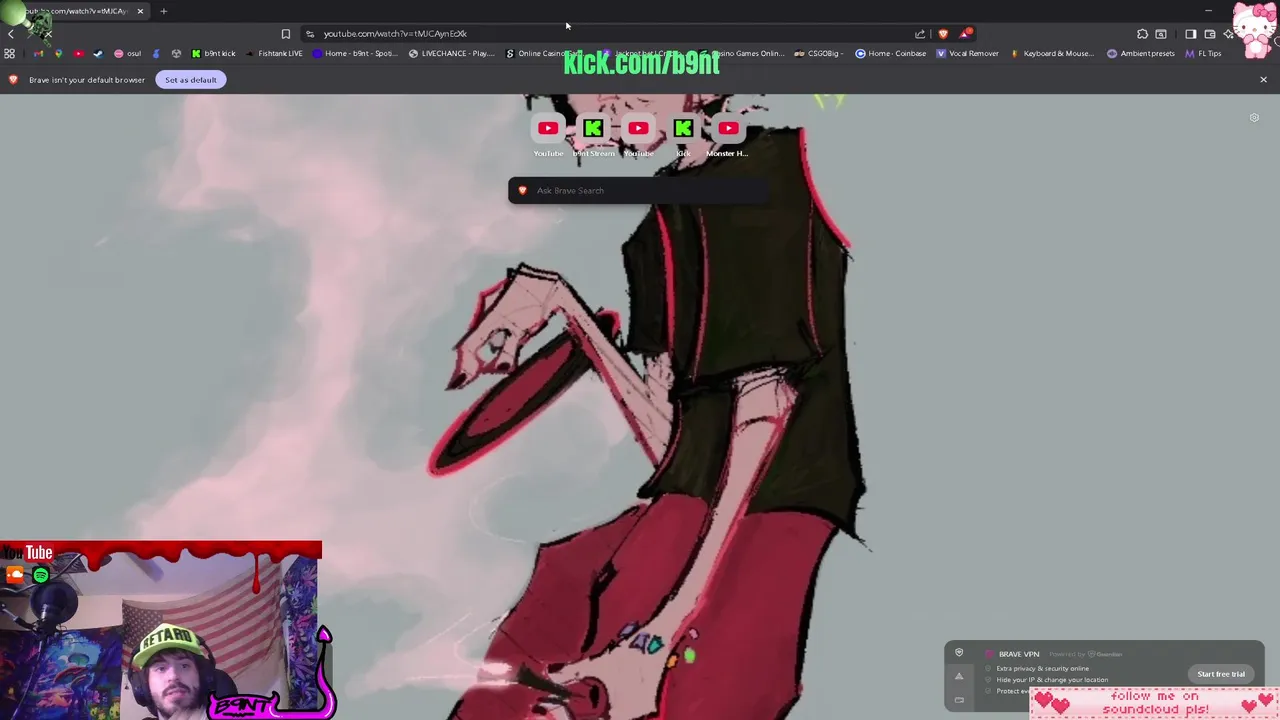The height and width of the screenshot is (720, 1280).
Task: Open the osu! bookmark
Action: (x=127, y=54)
